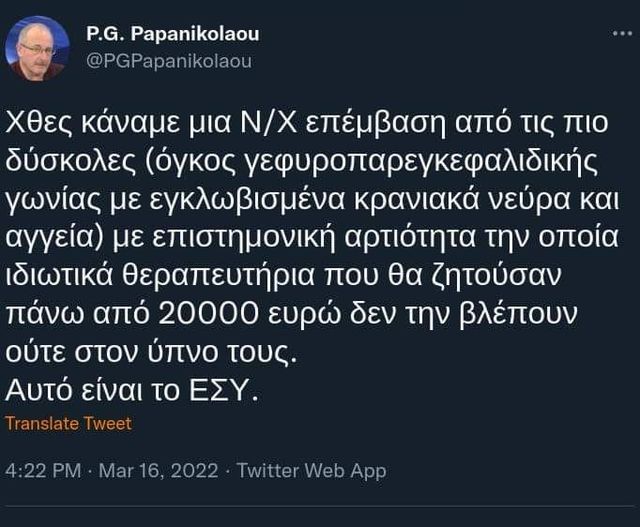Open the tweet's three-dot more options menu
The height and width of the screenshot is (527, 640).
click(x=622, y=34)
